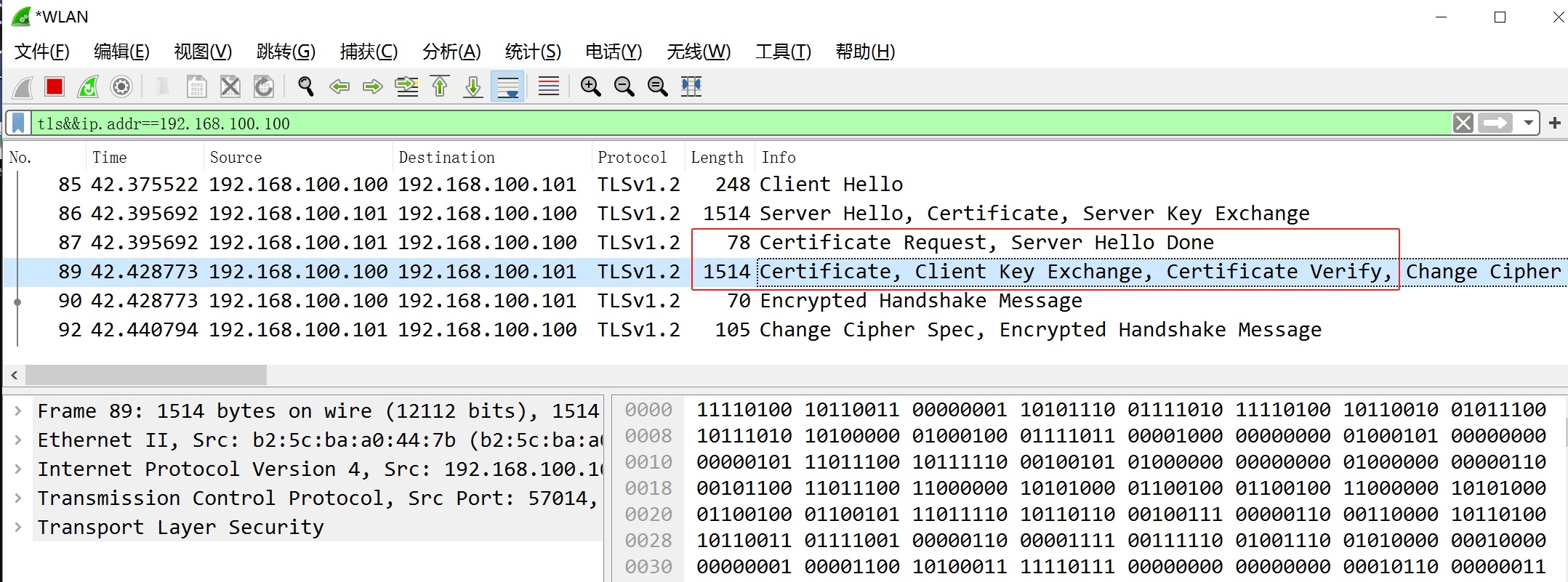
Task: Click the go to specified packet icon
Action: 406,87
